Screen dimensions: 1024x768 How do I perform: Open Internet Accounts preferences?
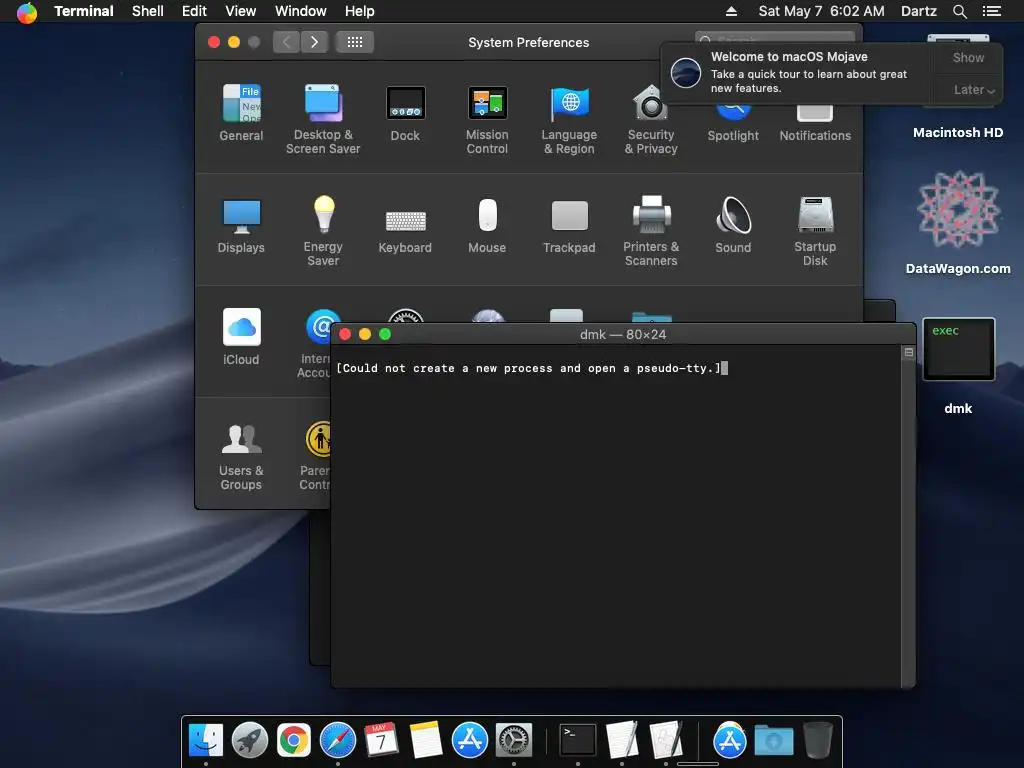pyautogui.click(x=315, y=344)
